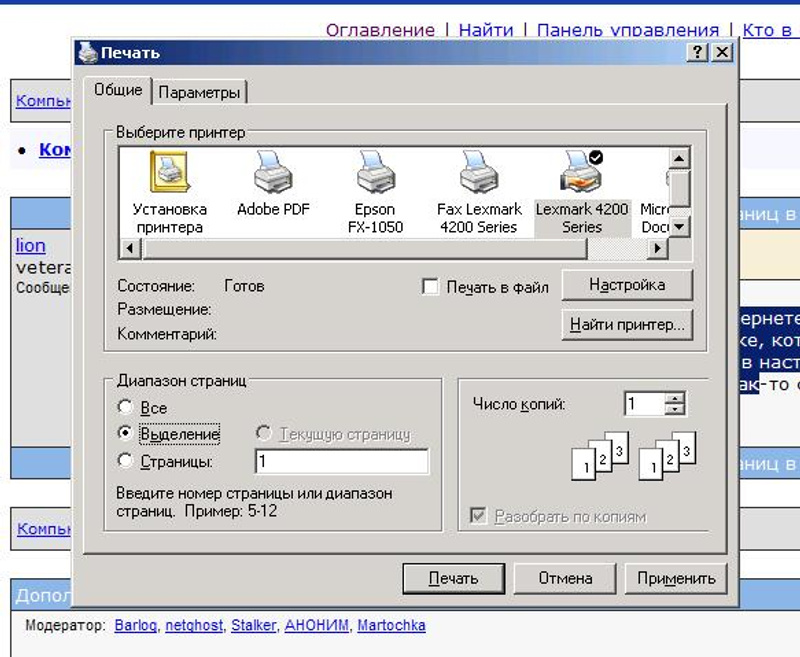Select the Текущую страницу radio button

[263, 433]
